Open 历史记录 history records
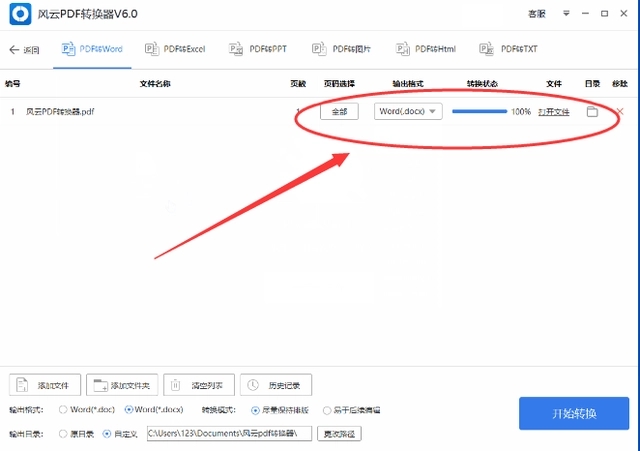 click(x=276, y=385)
